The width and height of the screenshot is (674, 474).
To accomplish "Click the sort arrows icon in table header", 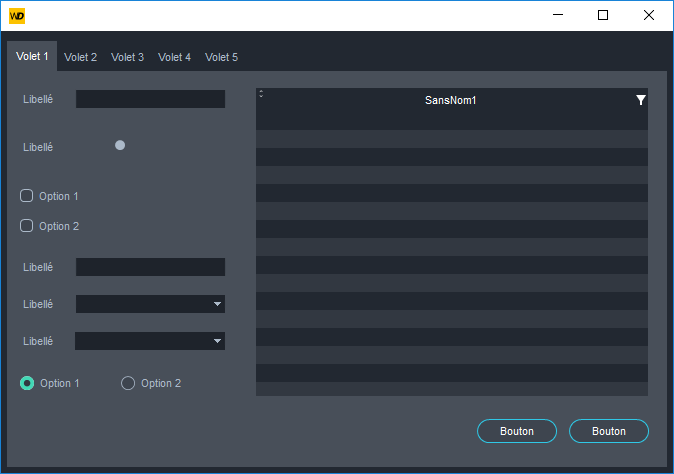I will click(x=261, y=94).
